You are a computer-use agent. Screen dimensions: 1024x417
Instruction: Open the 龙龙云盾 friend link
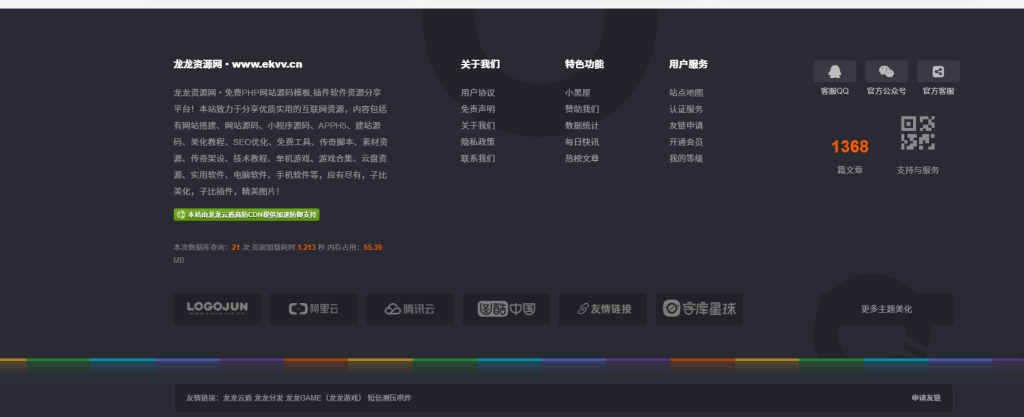click(237, 398)
